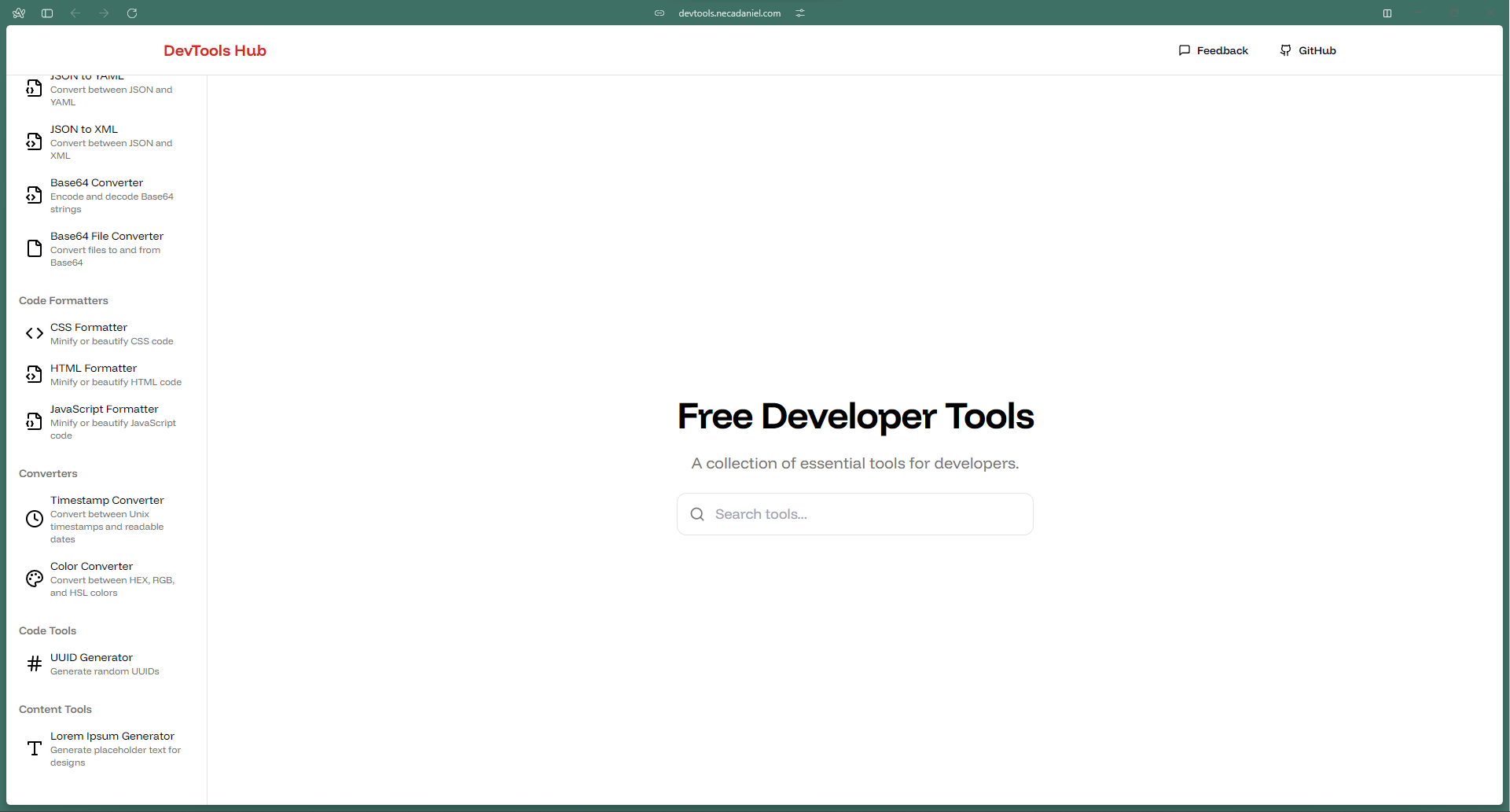Click the 'Free Developer Tools' heading
Viewport: 1510px width, 812px height.
coord(855,416)
